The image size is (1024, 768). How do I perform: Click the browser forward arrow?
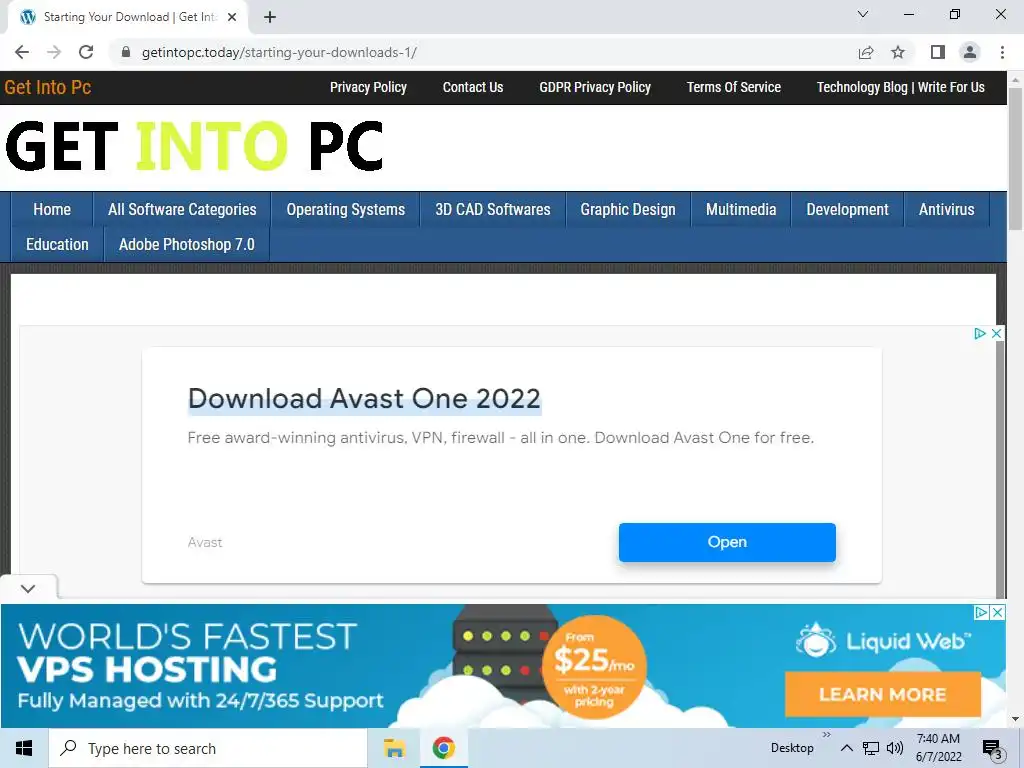[54, 52]
